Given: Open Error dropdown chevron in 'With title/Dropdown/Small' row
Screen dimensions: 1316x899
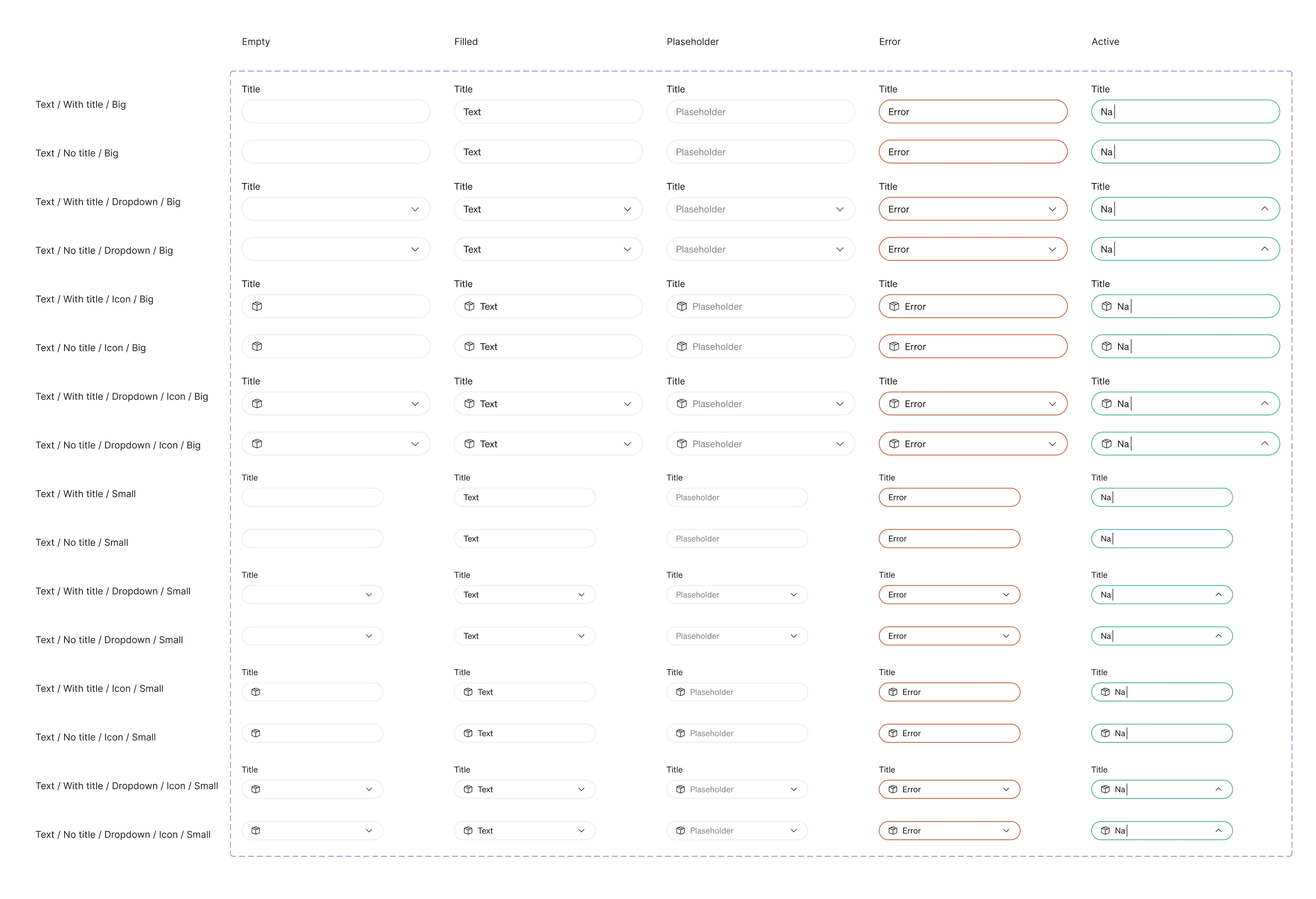Looking at the screenshot, I should 1006,595.
